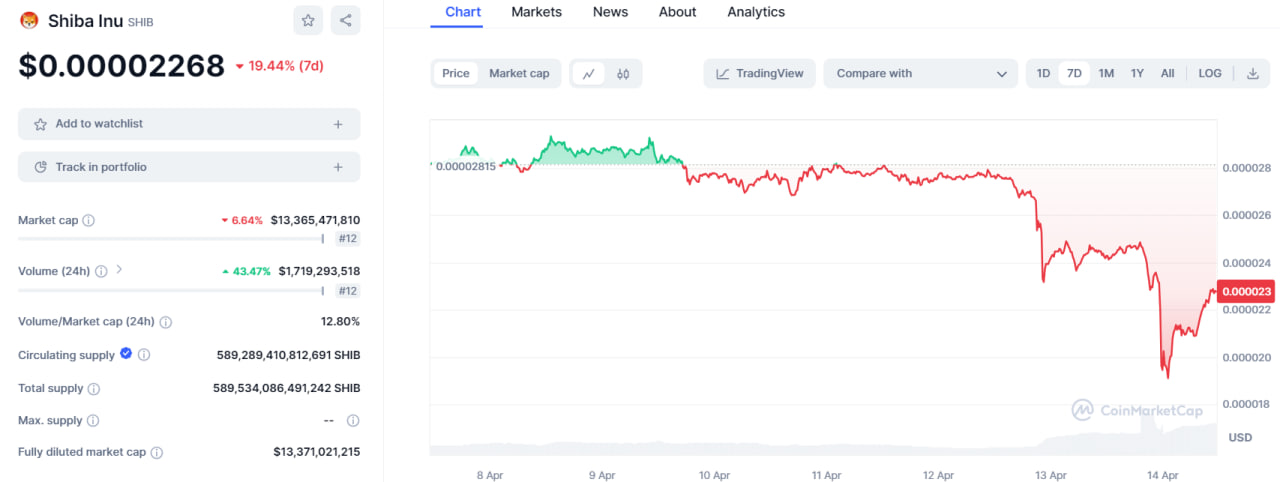Click the Volume rank progress bar

coord(171,291)
